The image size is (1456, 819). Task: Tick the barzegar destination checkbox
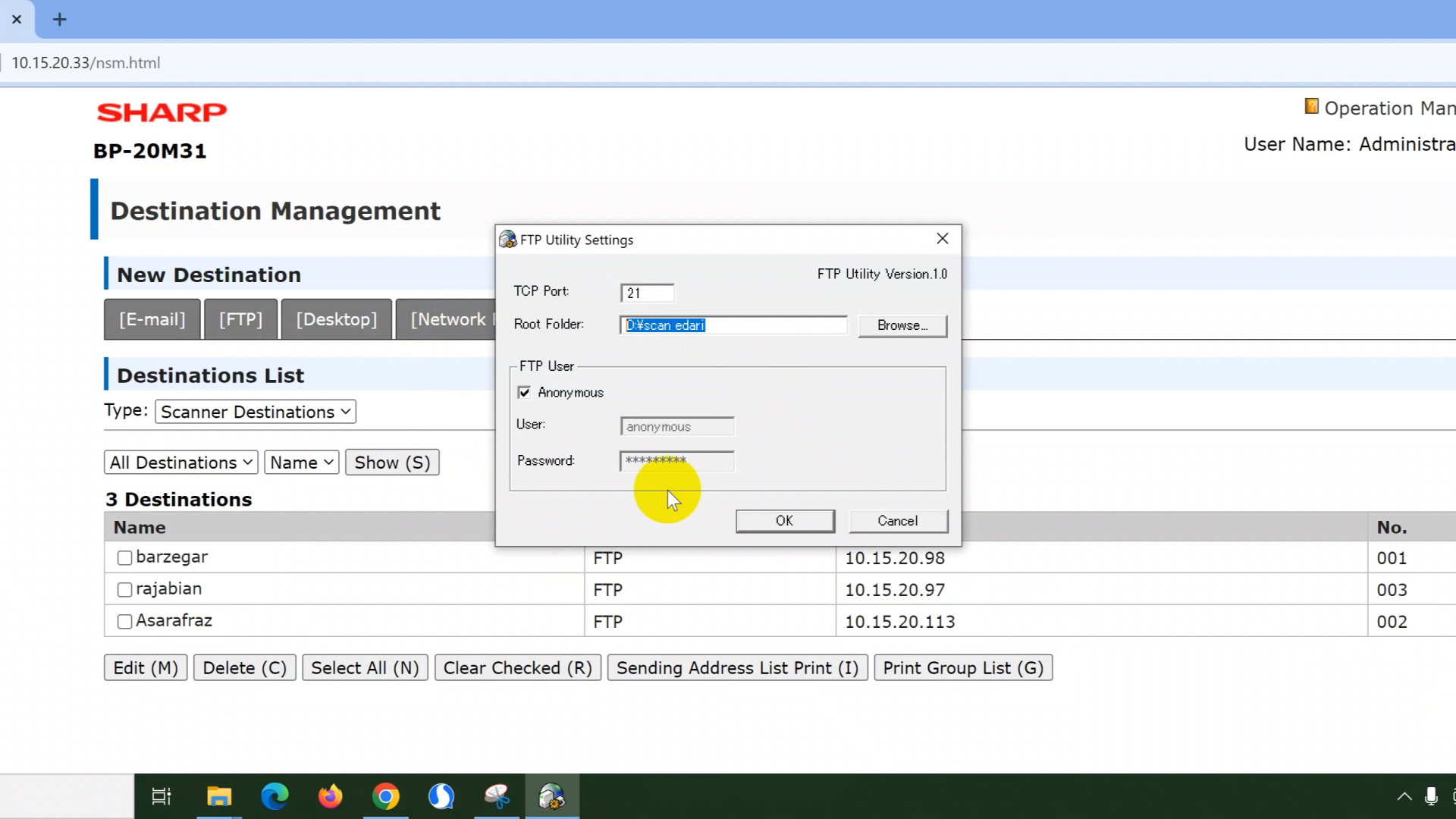tap(125, 558)
